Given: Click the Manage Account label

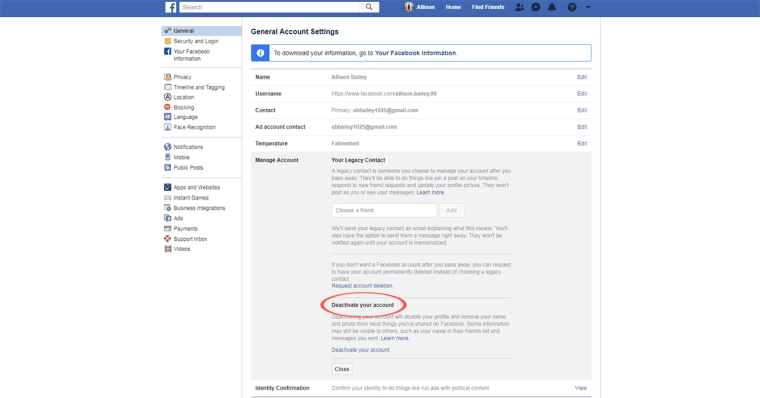Looking at the screenshot, I should tap(277, 160).
